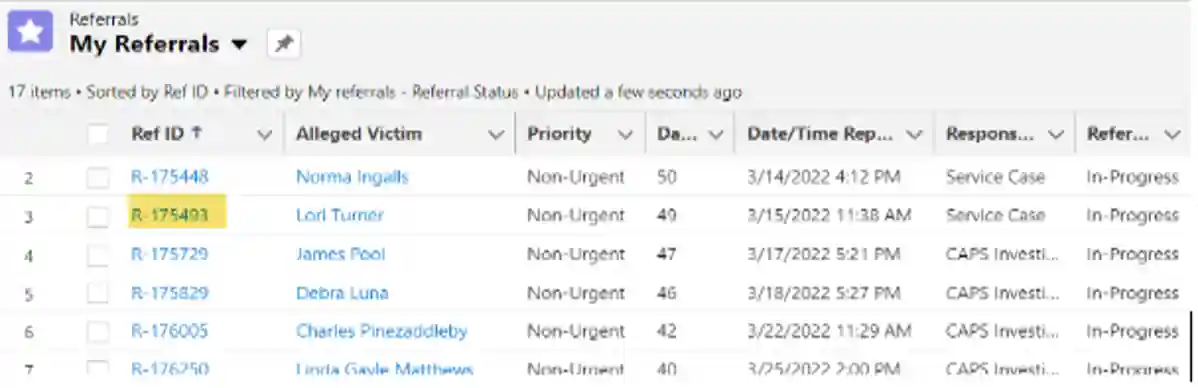Open referral R-175729

(170, 254)
